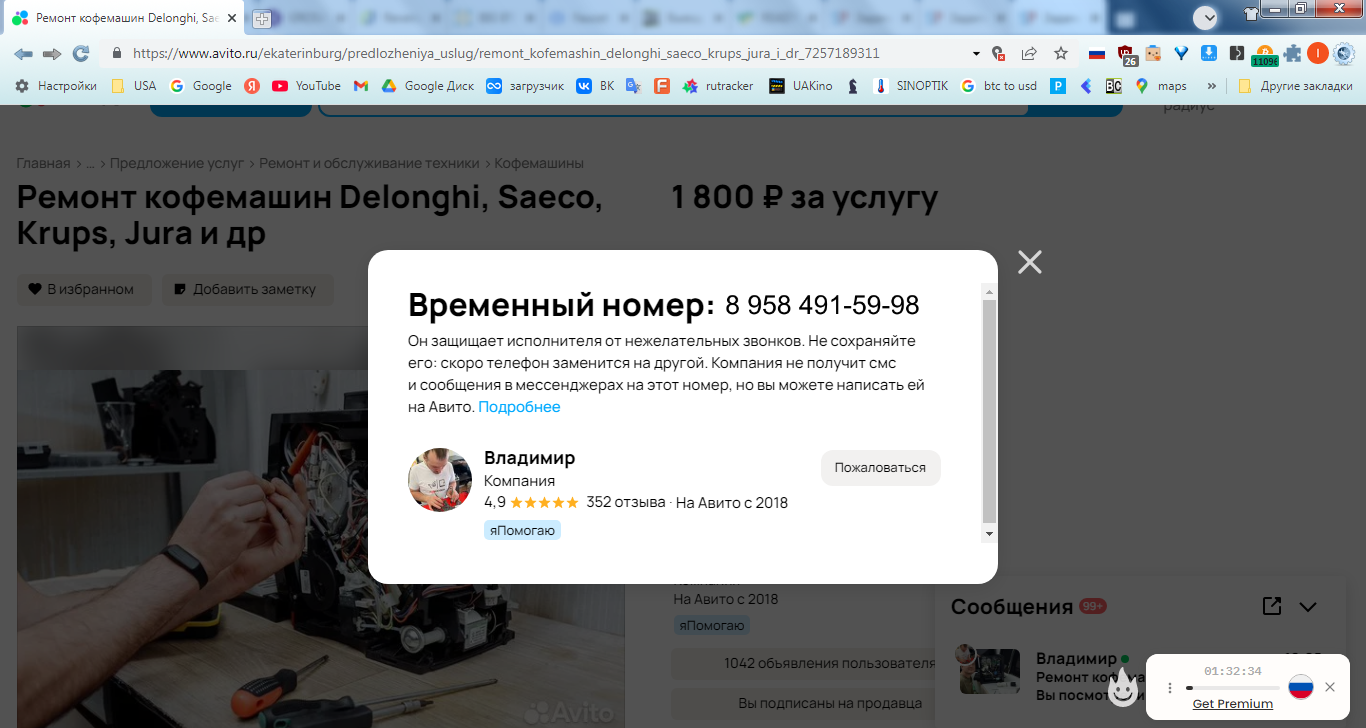Open the btc to usd bookmark

pos(998,86)
